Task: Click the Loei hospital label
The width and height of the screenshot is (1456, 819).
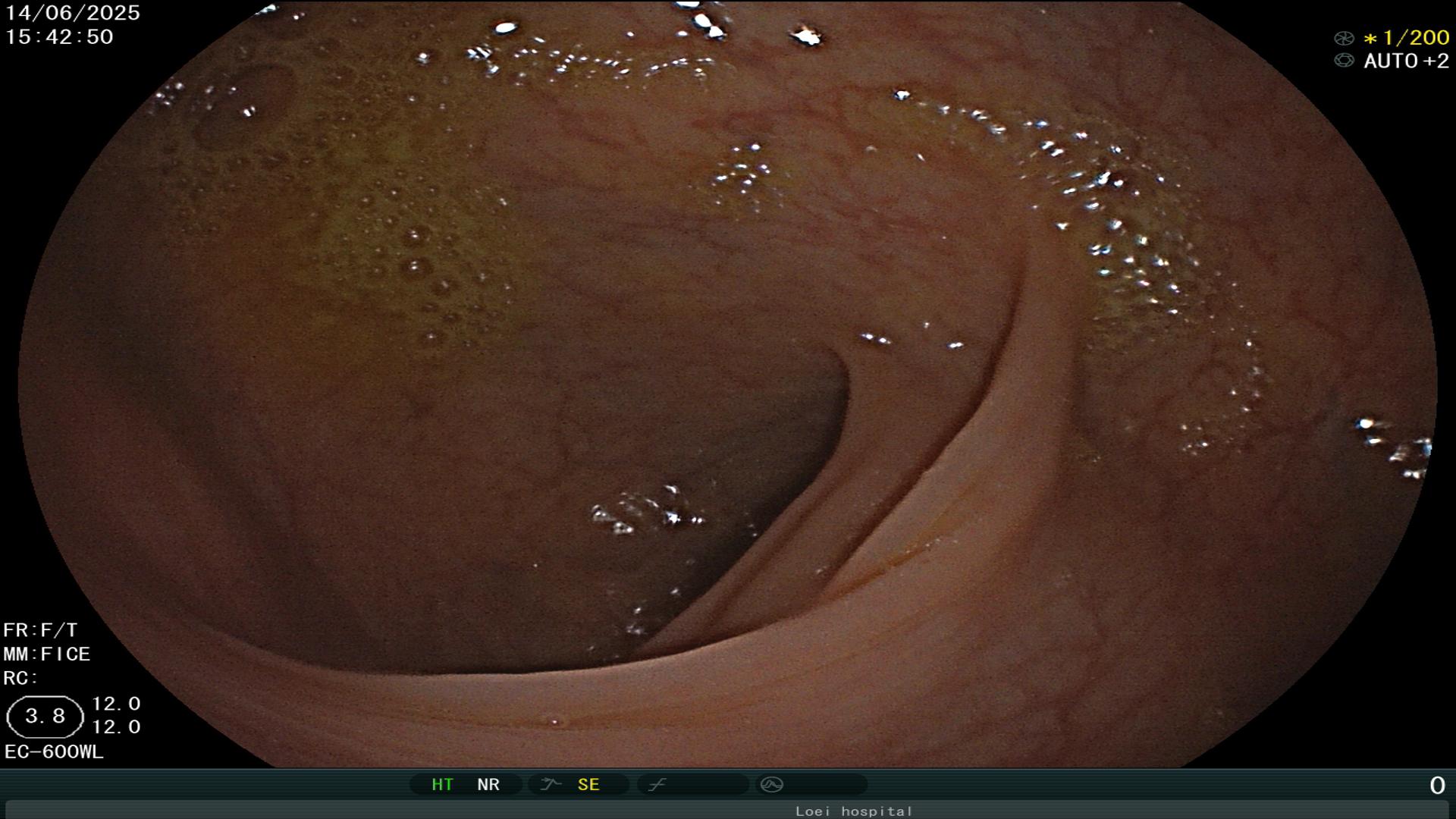Action: (x=854, y=811)
